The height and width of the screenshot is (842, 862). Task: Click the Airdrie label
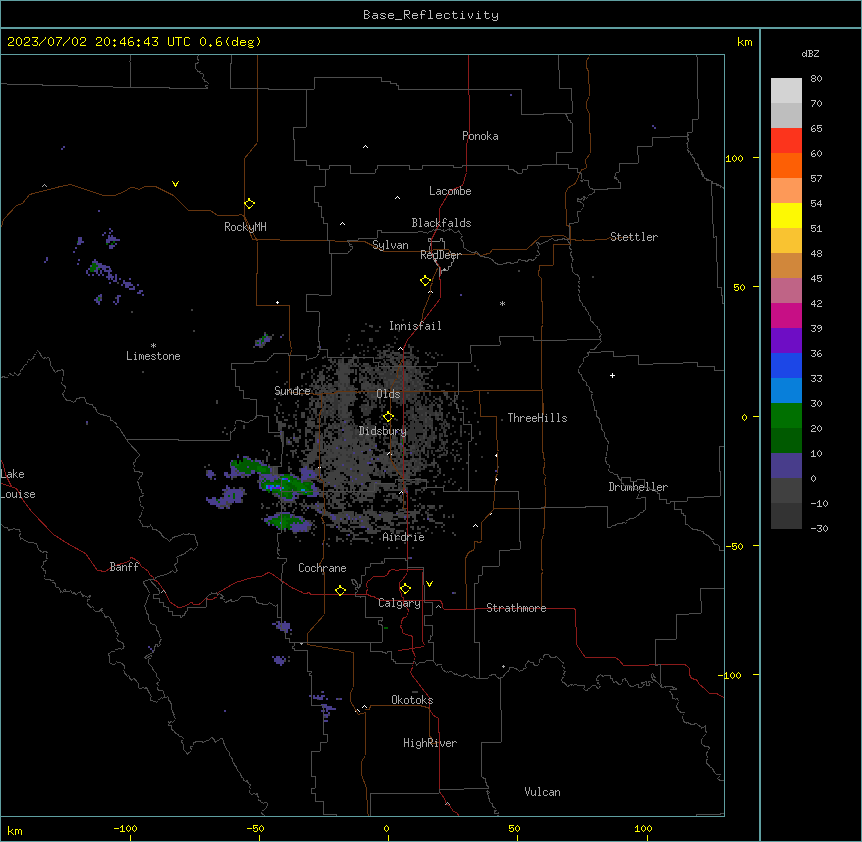403,537
